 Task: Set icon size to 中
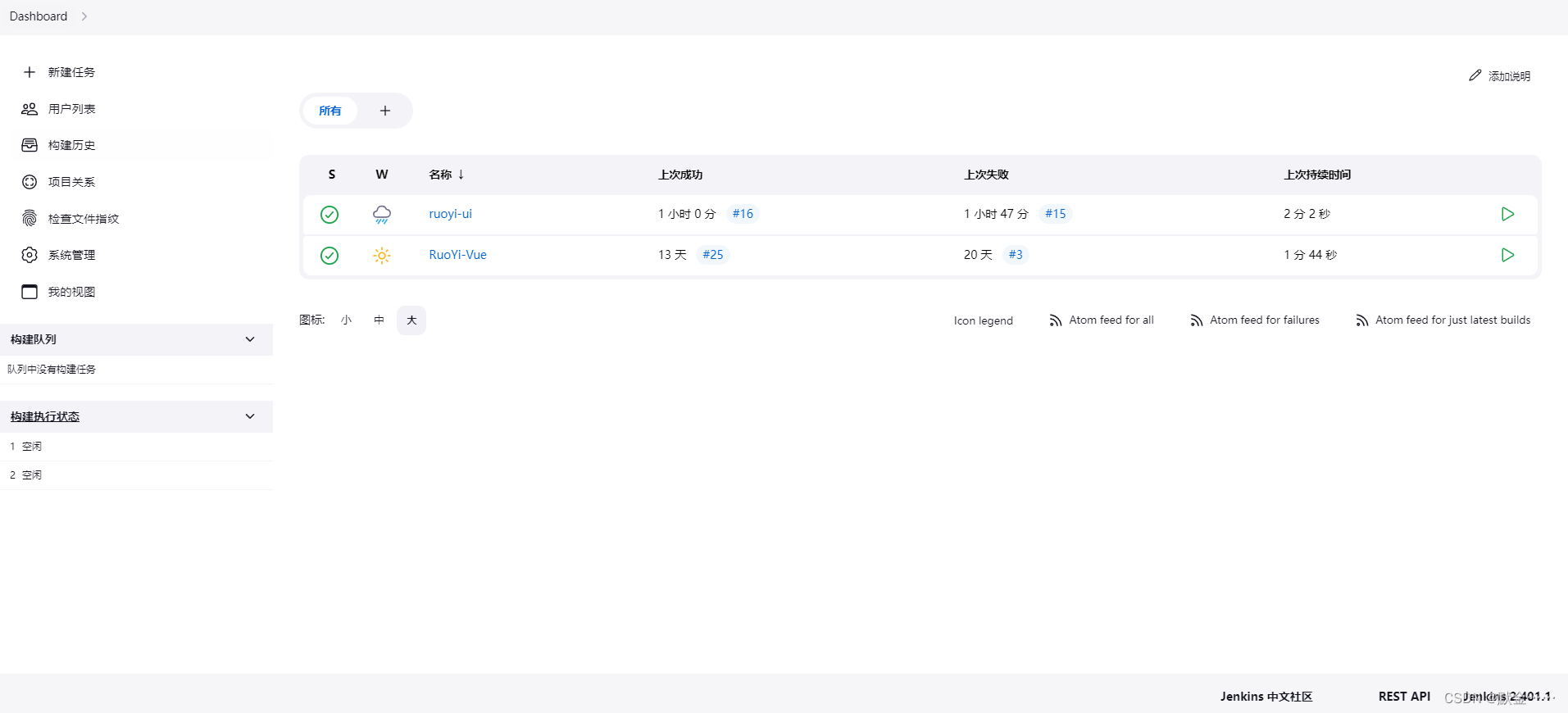point(379,320)
